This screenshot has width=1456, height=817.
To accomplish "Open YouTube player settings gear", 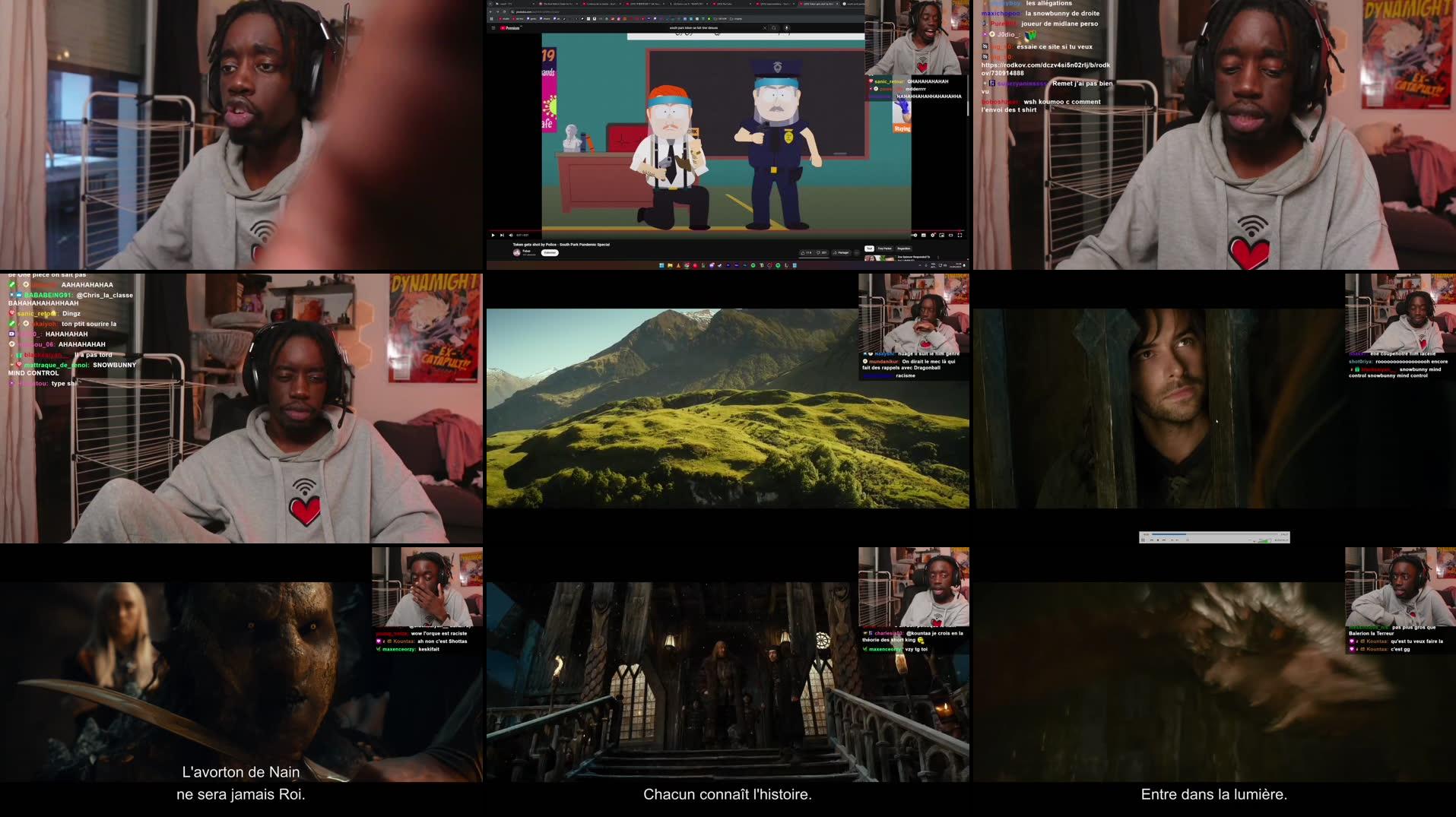I will tap(933, 235).
